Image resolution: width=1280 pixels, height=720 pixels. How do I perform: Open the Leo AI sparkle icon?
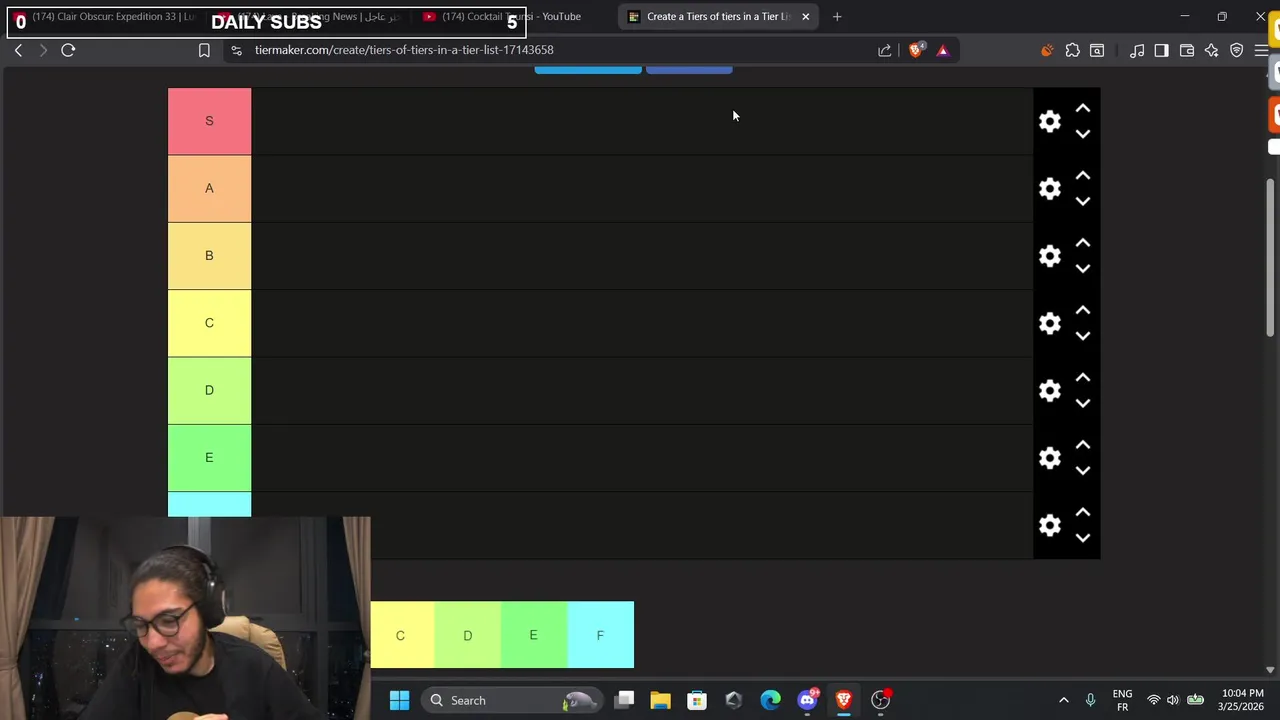tap(1211, 50)
